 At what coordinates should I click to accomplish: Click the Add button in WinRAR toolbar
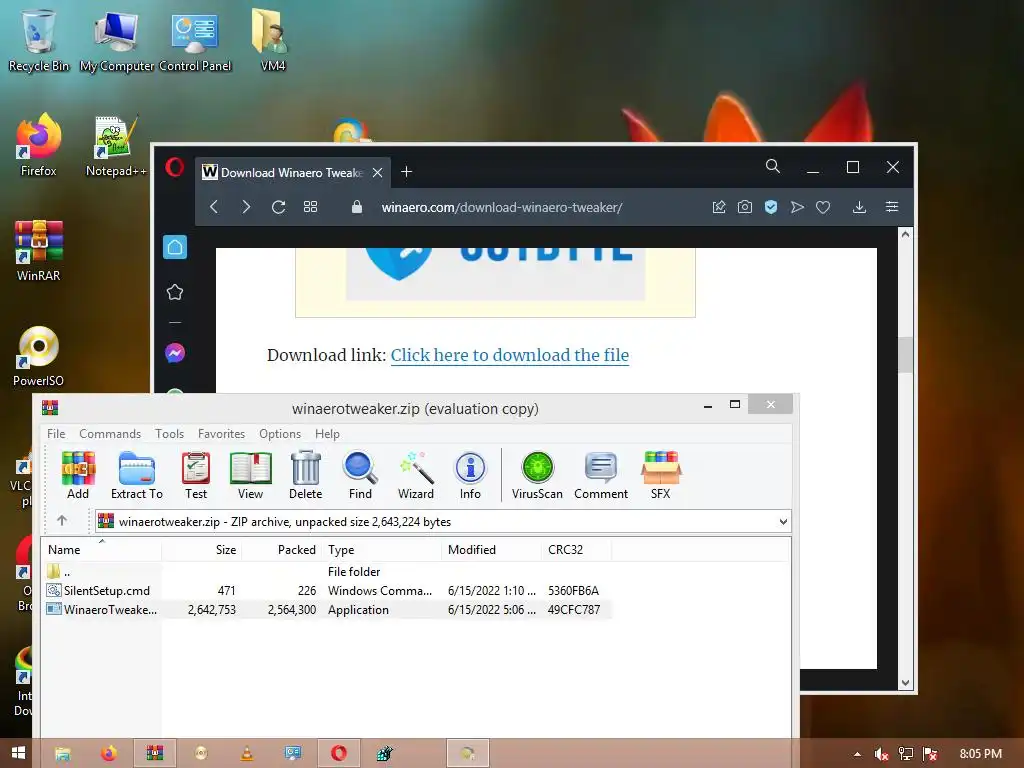point(78,475)
